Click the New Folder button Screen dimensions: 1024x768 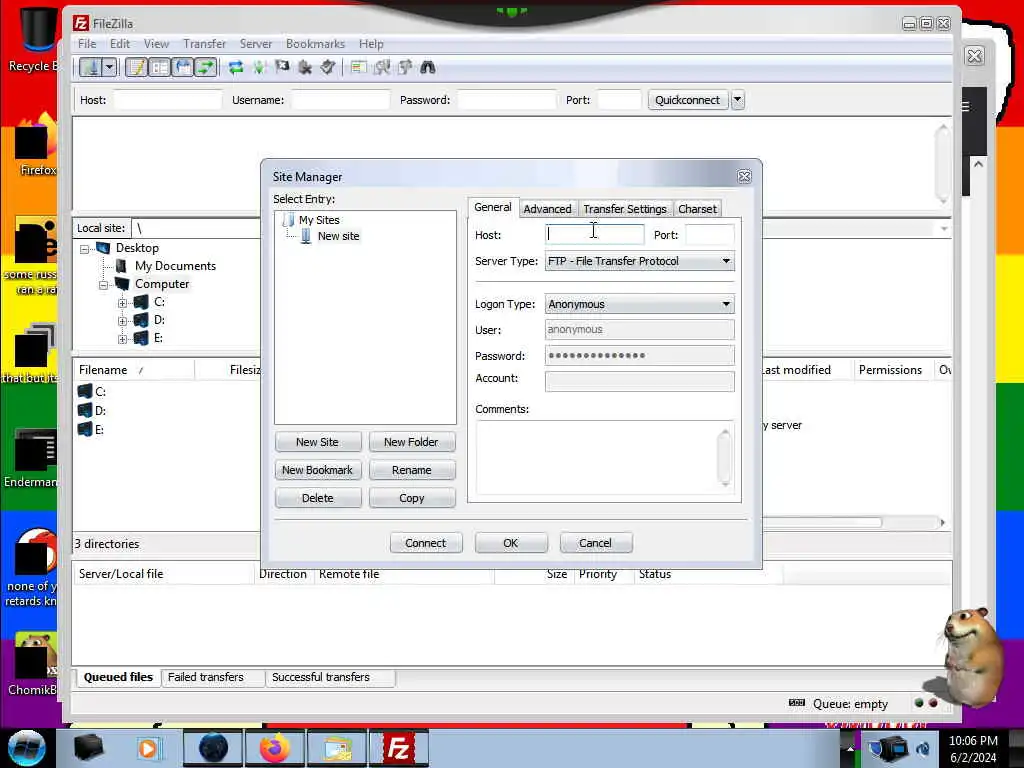click(x=412, y=442)
